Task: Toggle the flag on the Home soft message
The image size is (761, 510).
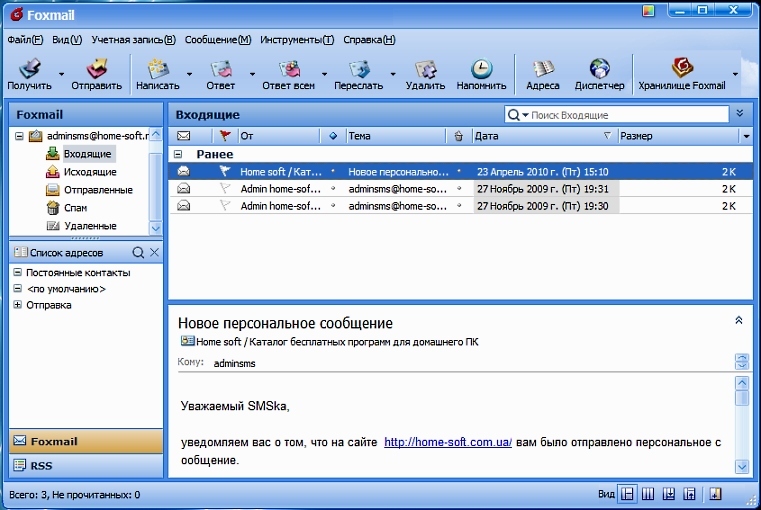Action: (x=224, y=172)
